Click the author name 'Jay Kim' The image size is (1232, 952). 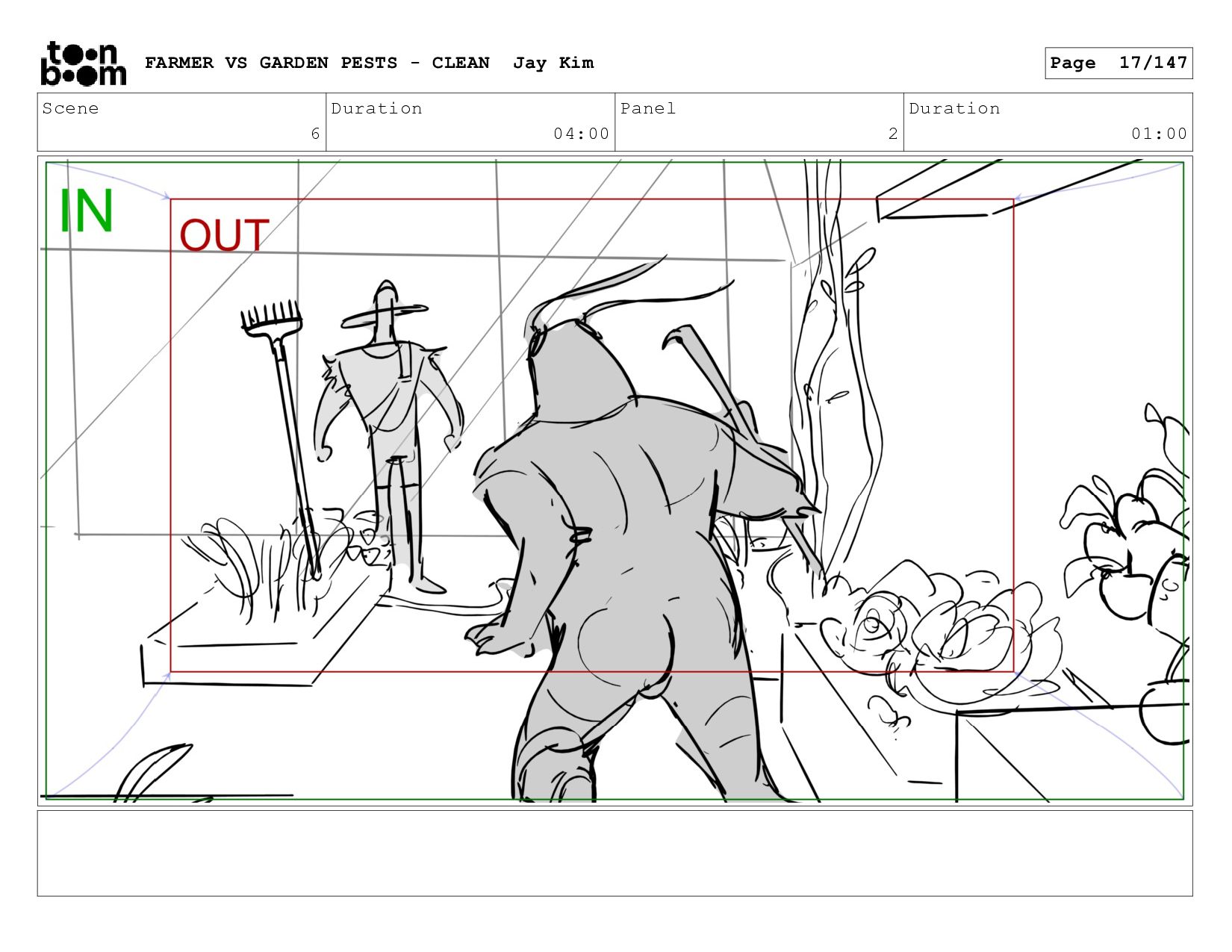tap(553, 63)
